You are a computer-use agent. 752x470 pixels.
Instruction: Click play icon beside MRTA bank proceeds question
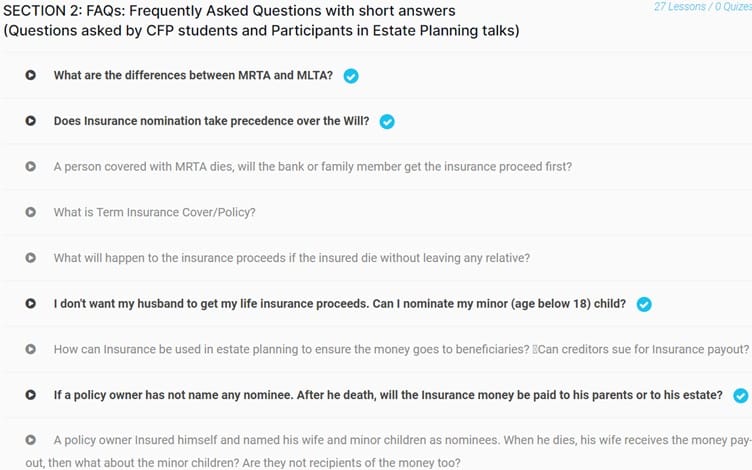pyautogui.click(x=31, y=167)
